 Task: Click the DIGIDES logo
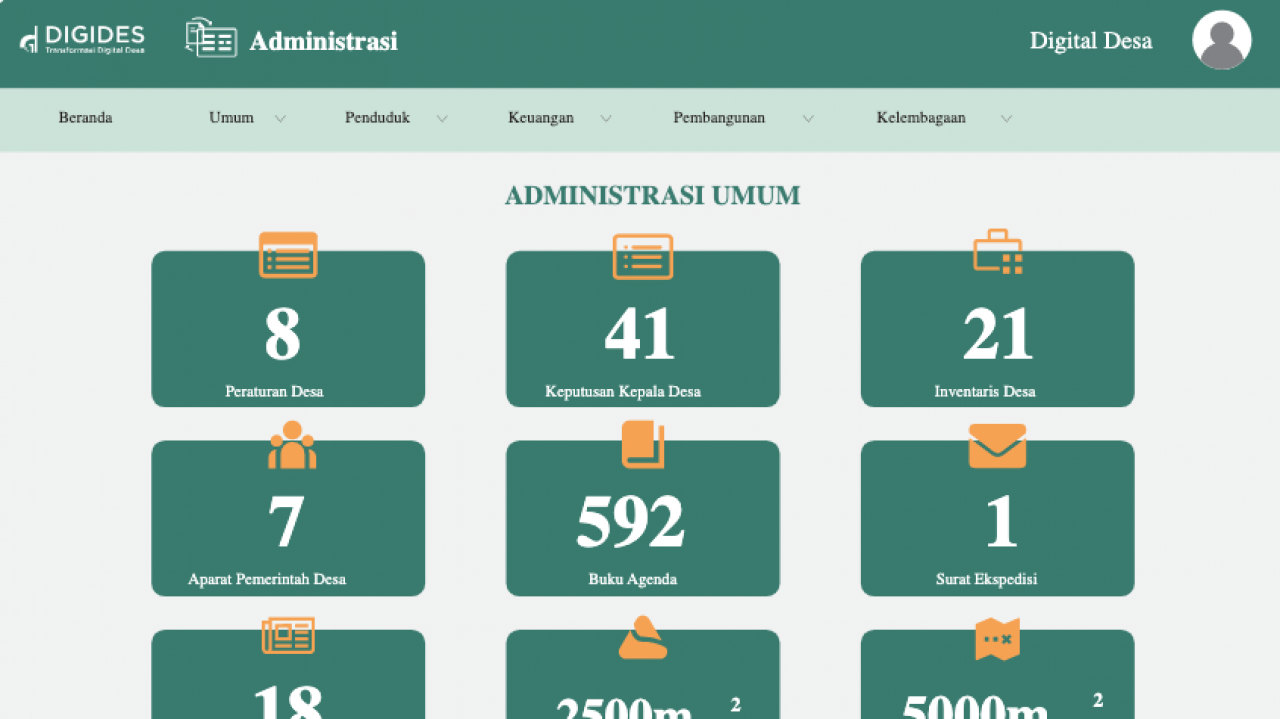(x=82, y=39)
